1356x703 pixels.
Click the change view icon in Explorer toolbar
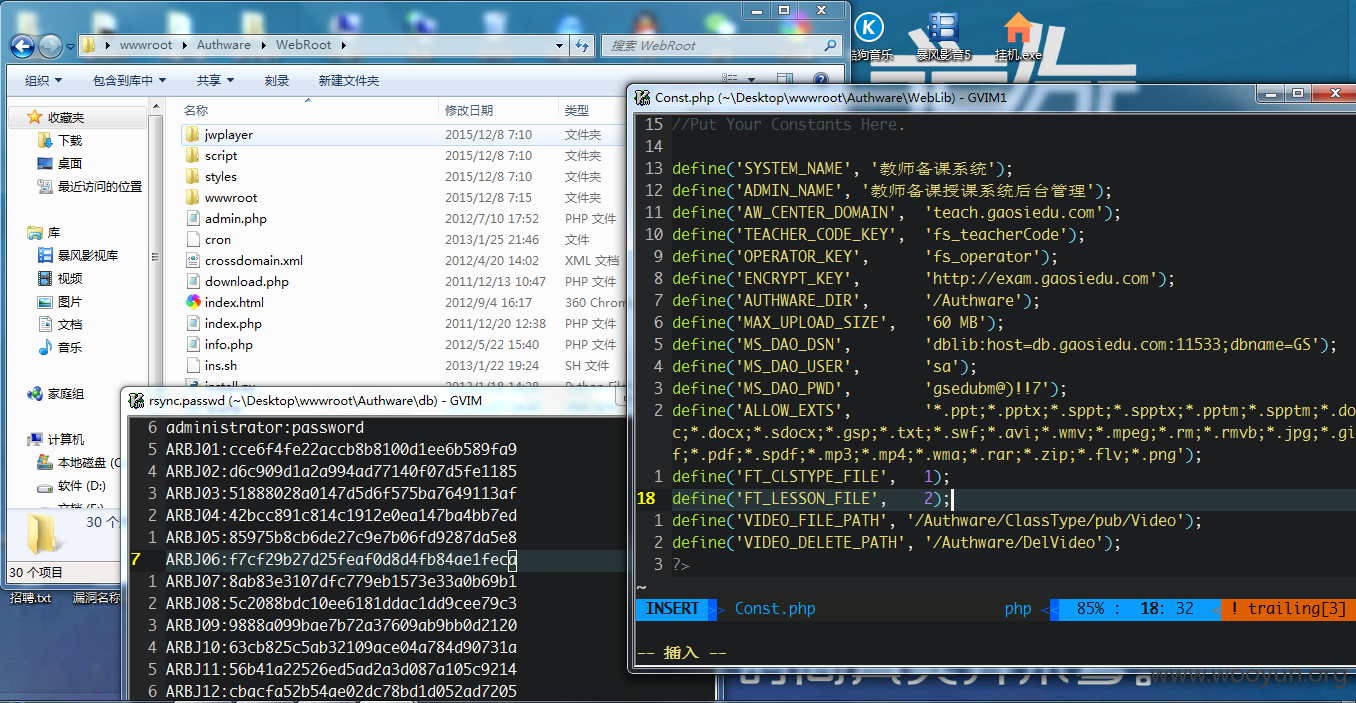[x=730, y=80]
